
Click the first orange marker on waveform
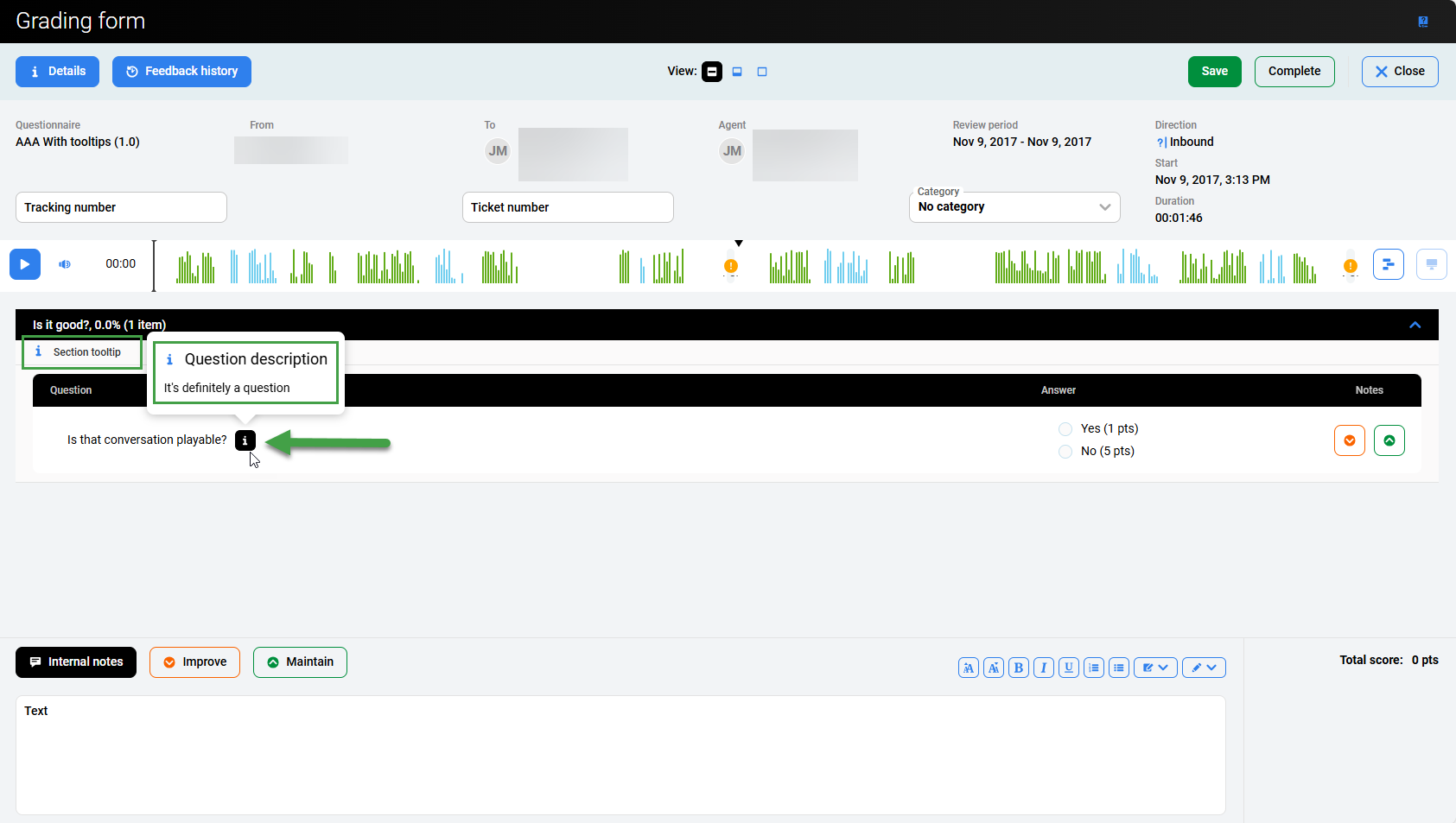coord(731,266)
